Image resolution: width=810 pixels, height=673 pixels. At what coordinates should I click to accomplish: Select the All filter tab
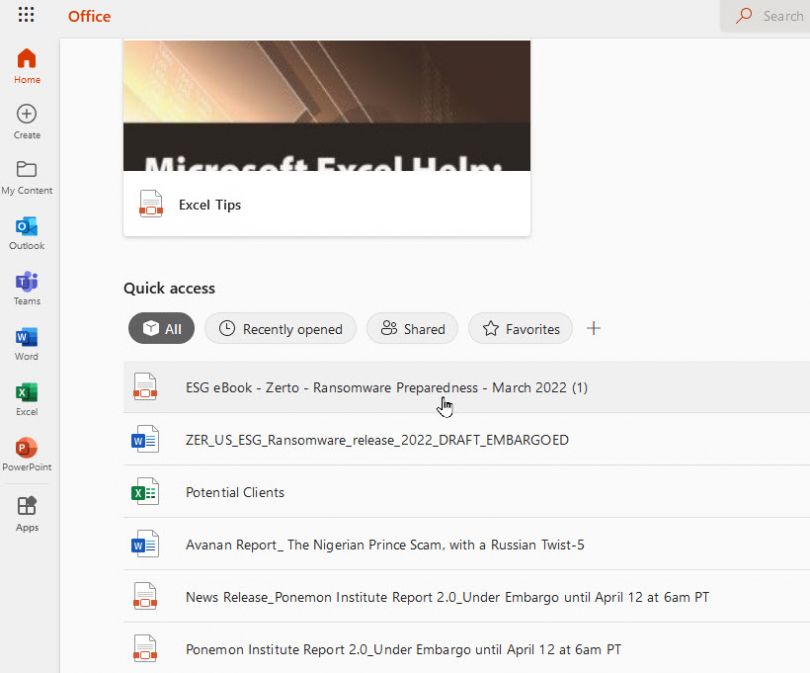click(x=160, y=328)
